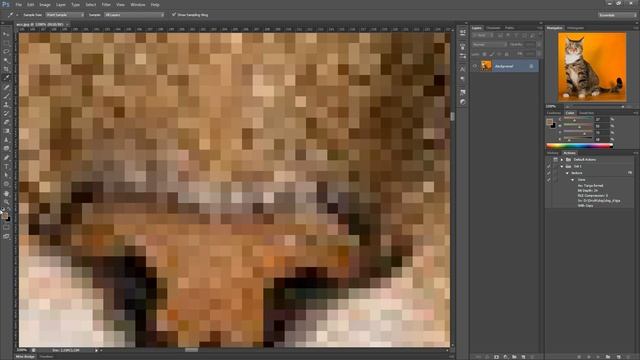Toggle checkmark for Default Actions set

549,160
